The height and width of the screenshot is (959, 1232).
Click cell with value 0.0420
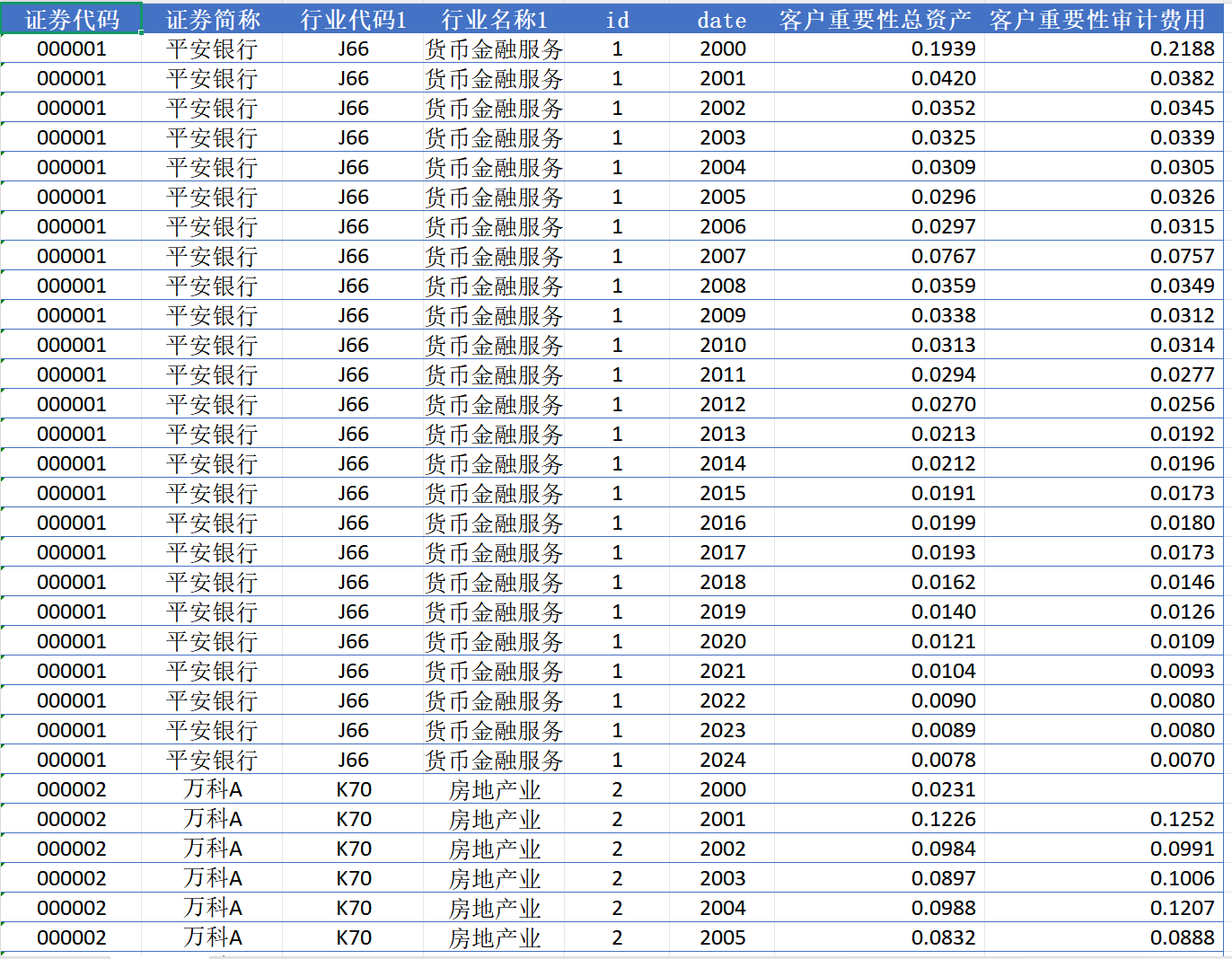(x=879, y=78)
